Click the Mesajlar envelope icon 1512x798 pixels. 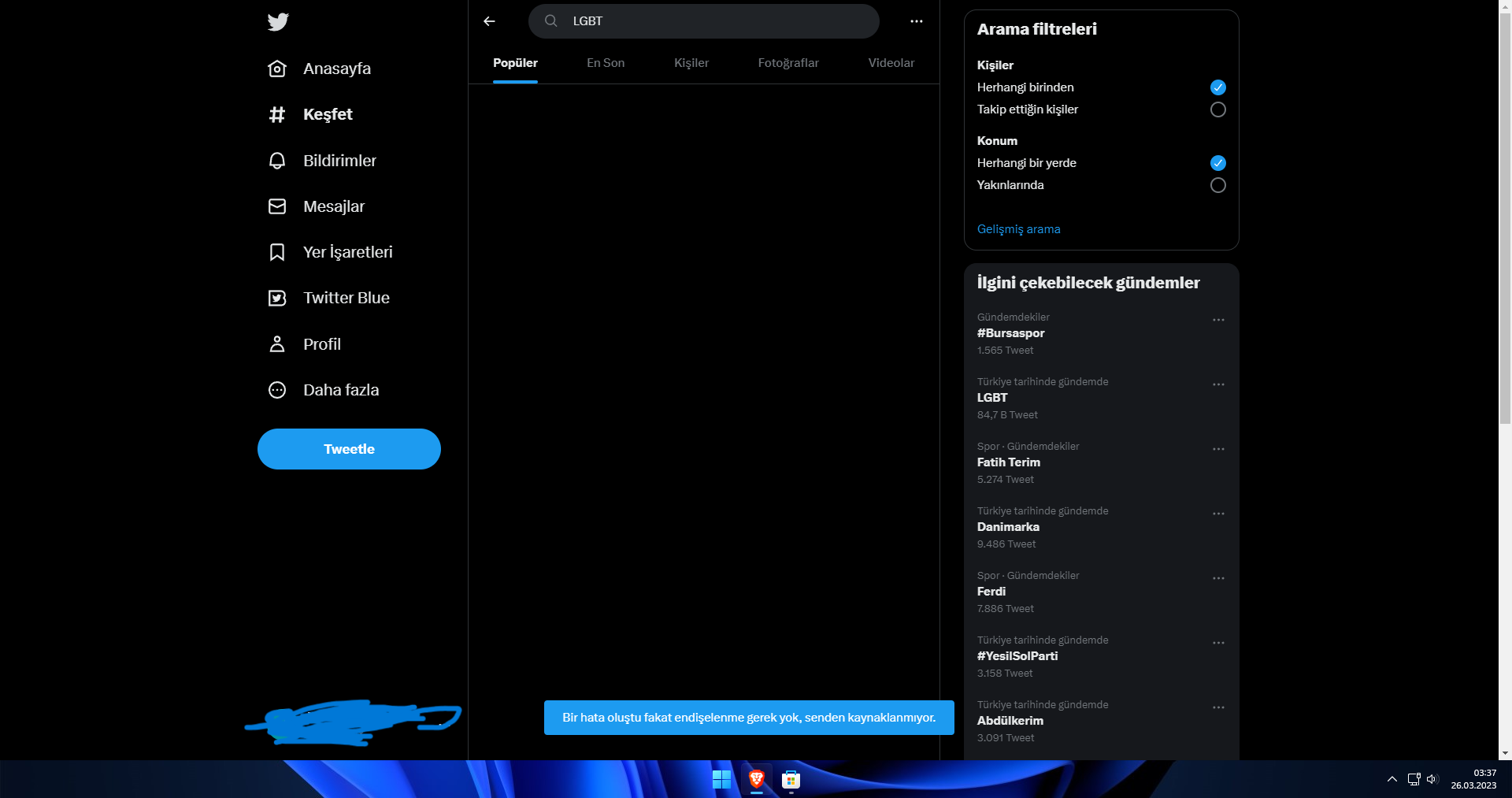point(277,206)
